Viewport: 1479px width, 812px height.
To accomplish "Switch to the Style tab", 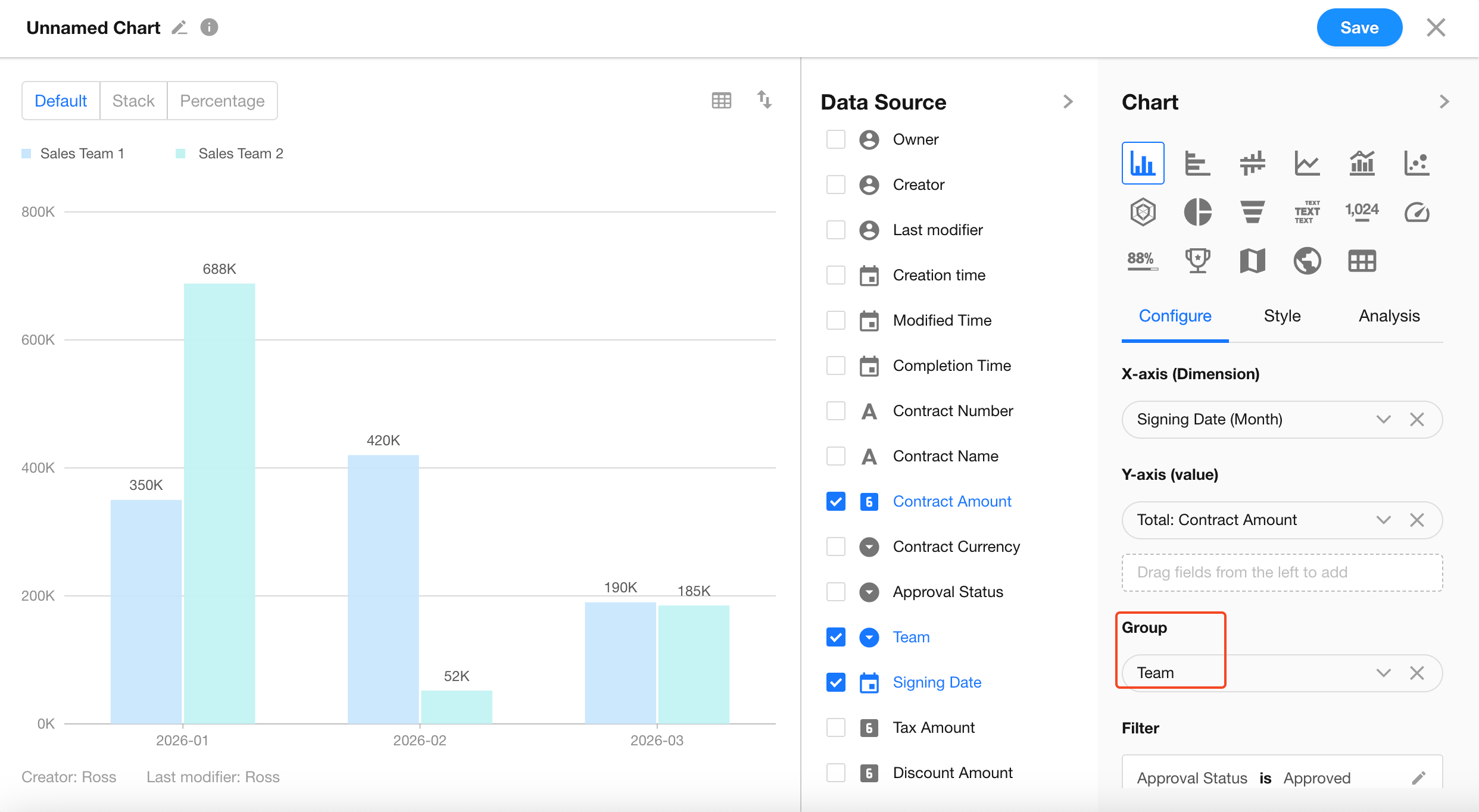I will tap(1282, 316).
